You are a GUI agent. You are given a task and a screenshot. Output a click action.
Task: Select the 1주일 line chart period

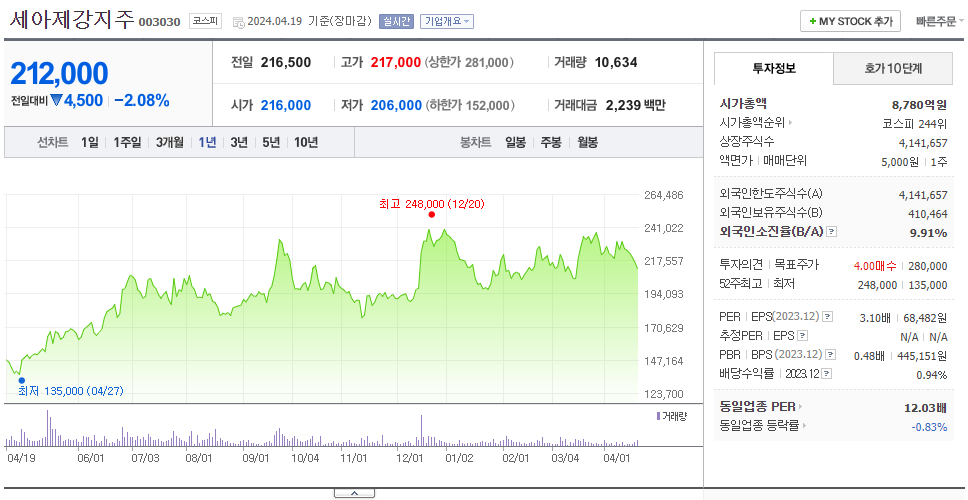point(127,143)
